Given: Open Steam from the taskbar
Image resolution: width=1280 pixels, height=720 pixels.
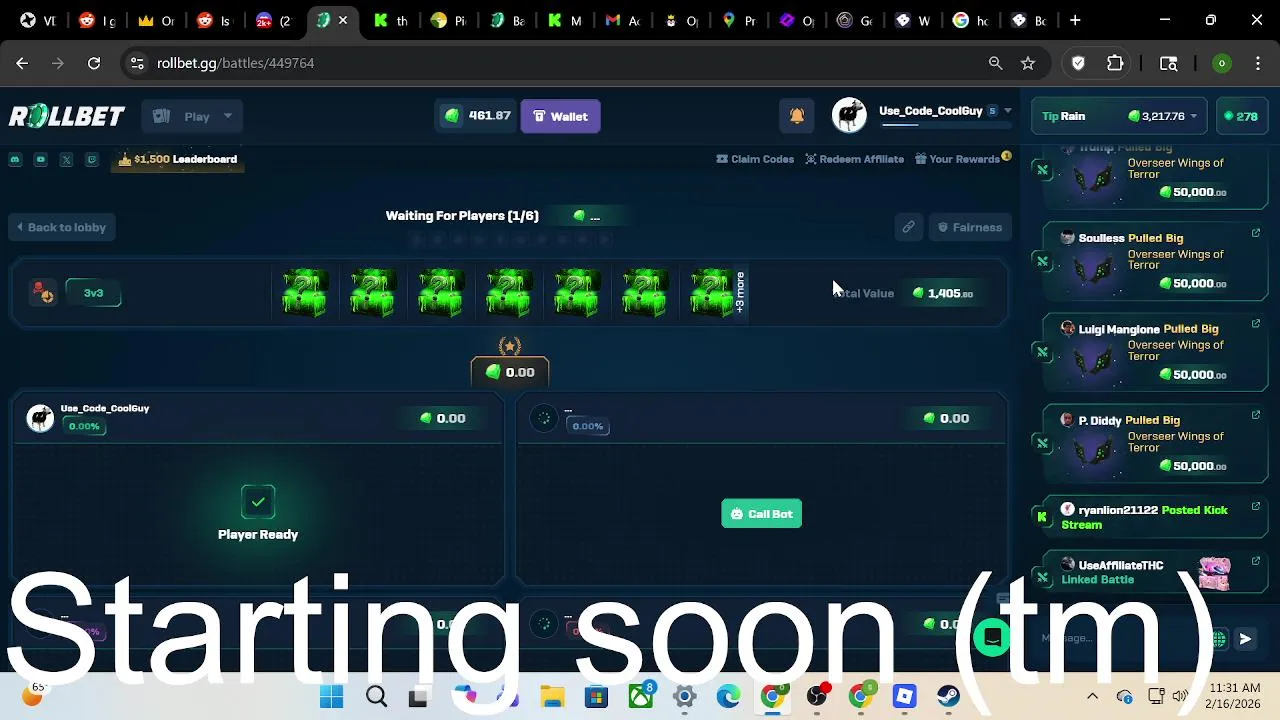Looking at the screenshot, I should point(949,696).
